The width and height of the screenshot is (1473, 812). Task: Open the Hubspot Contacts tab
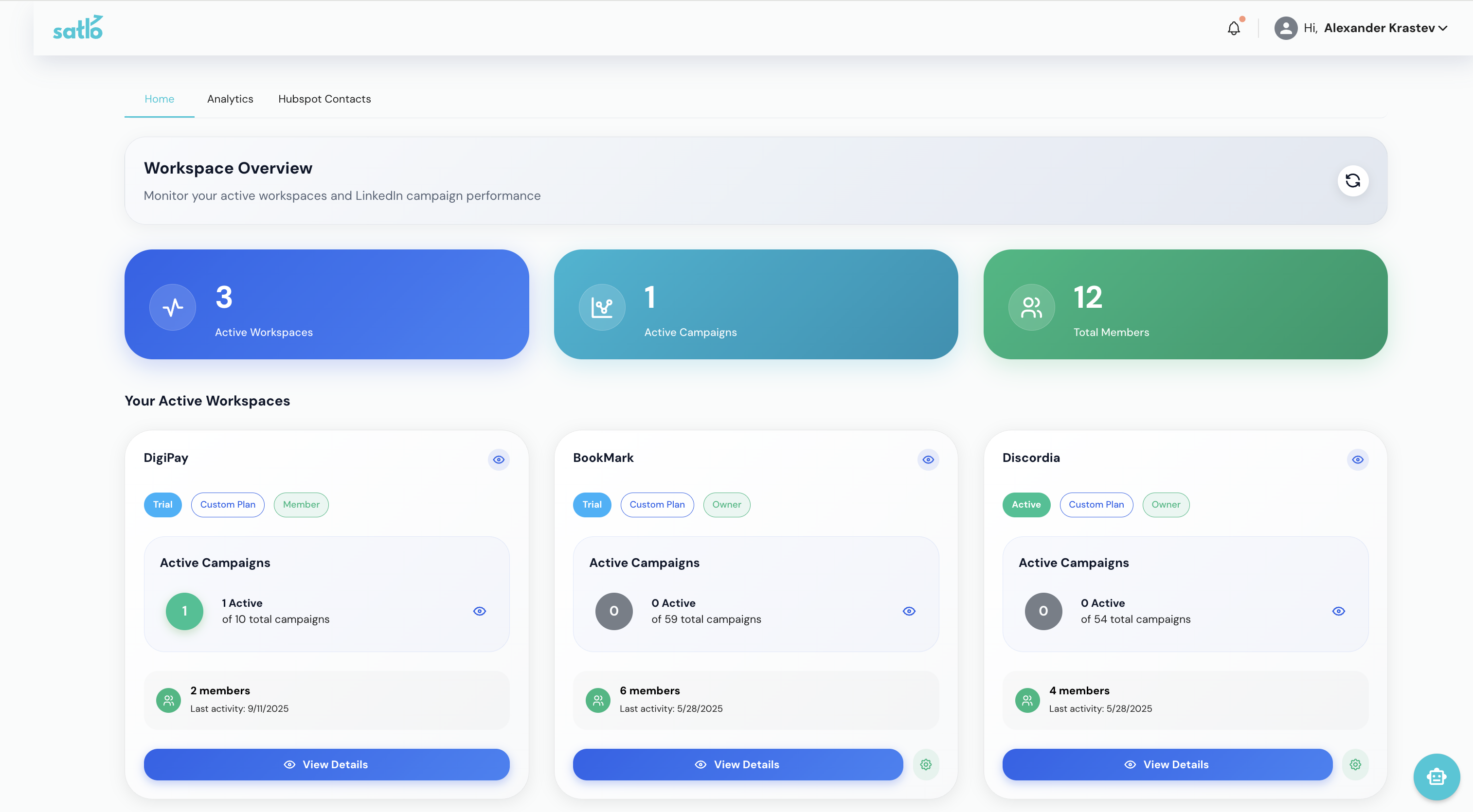click(x=324, y=99)
